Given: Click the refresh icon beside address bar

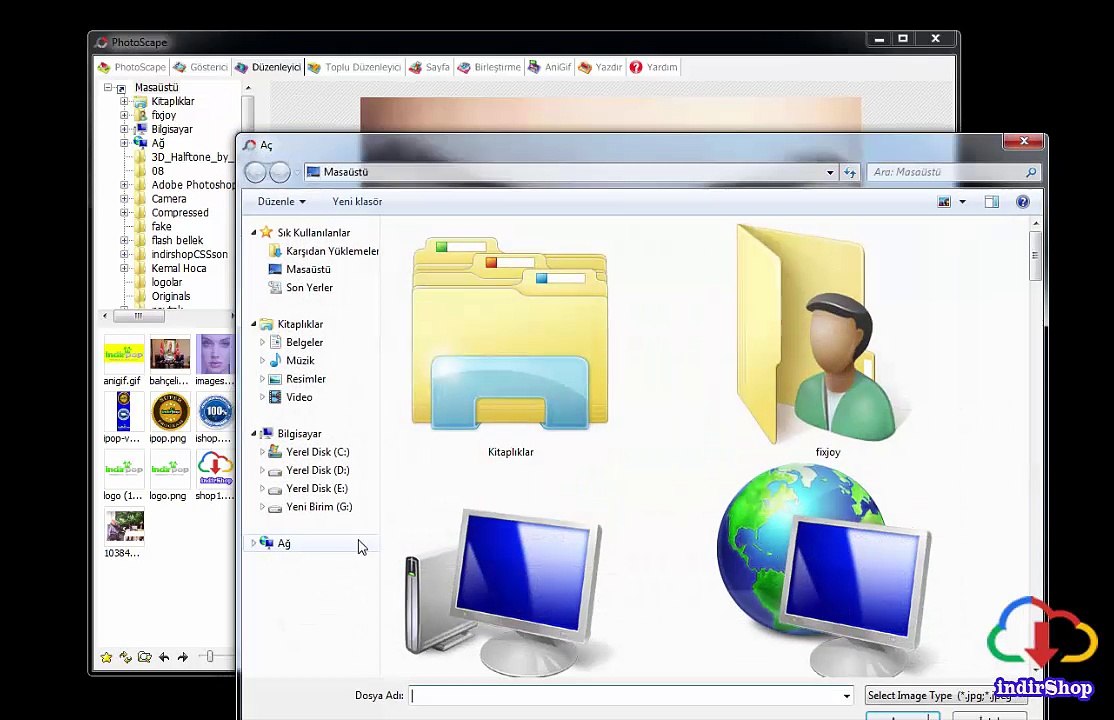Looking at the screenshot, I should click(850, 172).
